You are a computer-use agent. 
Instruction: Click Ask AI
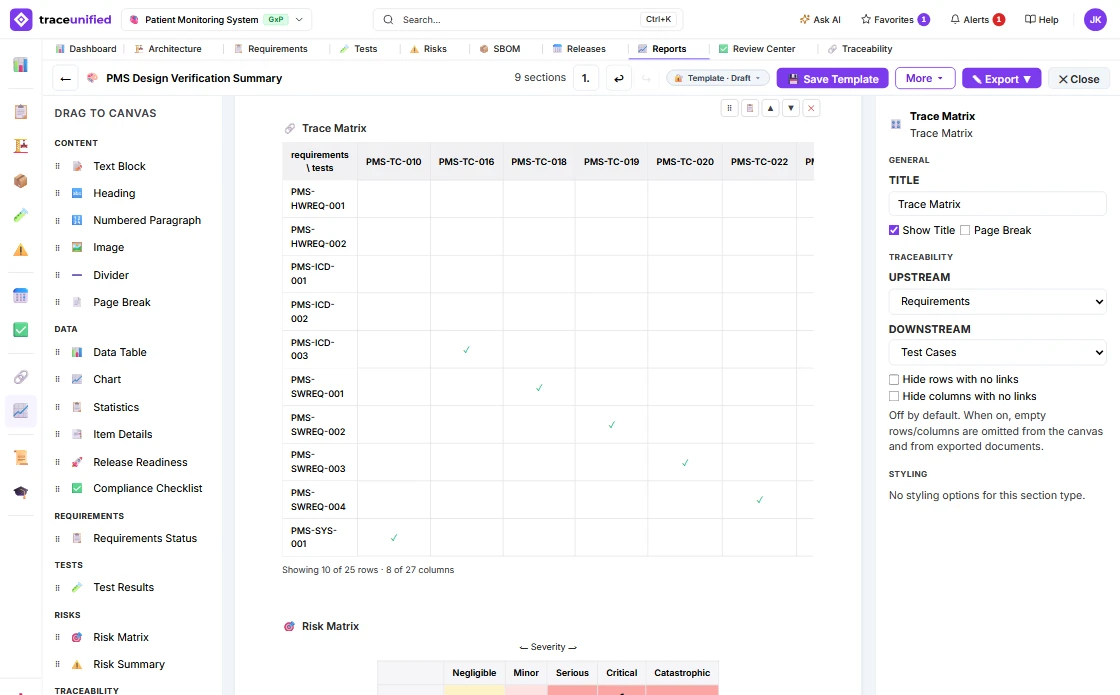click(x=820, y=20)
